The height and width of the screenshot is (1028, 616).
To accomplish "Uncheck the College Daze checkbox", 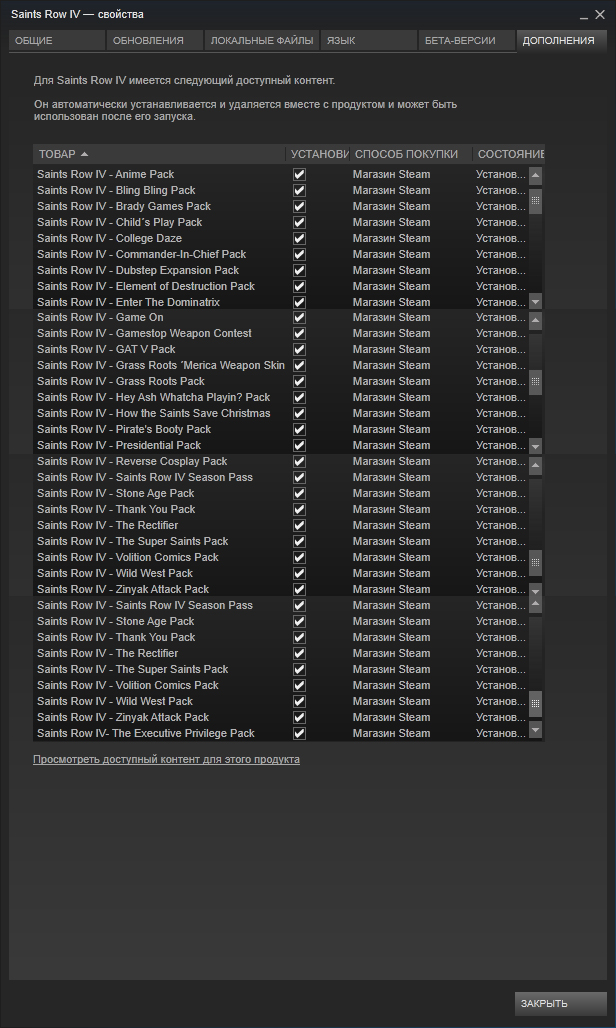I will click(299, 239).
